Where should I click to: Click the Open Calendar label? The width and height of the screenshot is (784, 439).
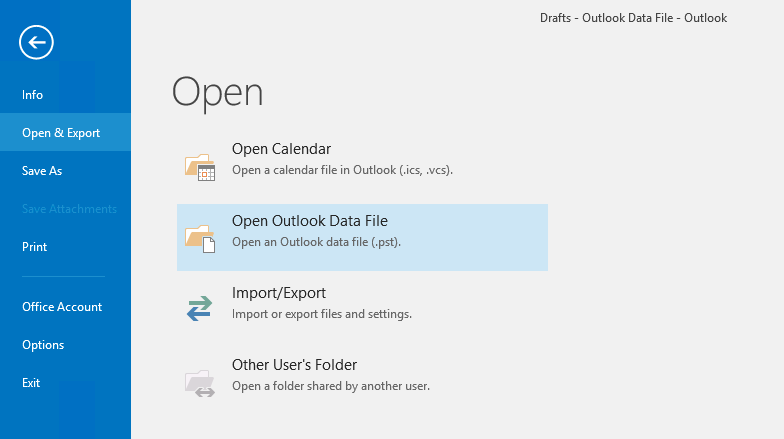pos(281,149)
